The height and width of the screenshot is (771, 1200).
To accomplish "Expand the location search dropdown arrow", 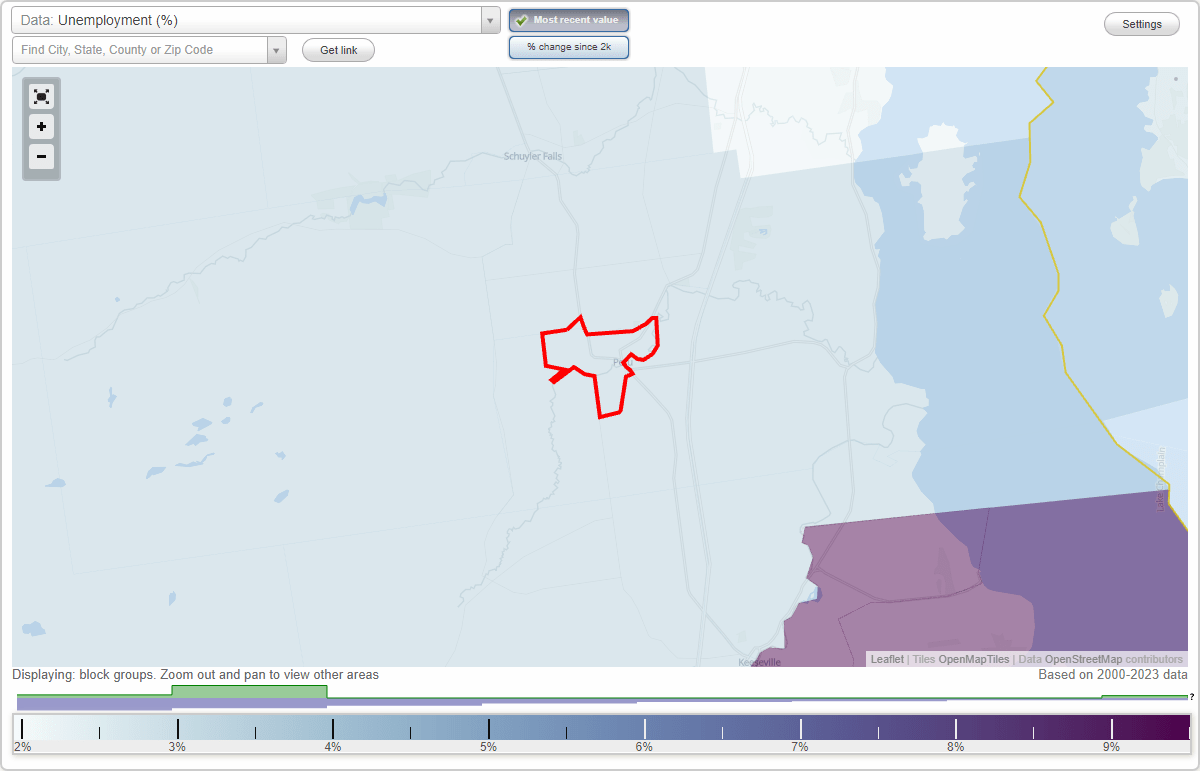I will tap(277, 50).
